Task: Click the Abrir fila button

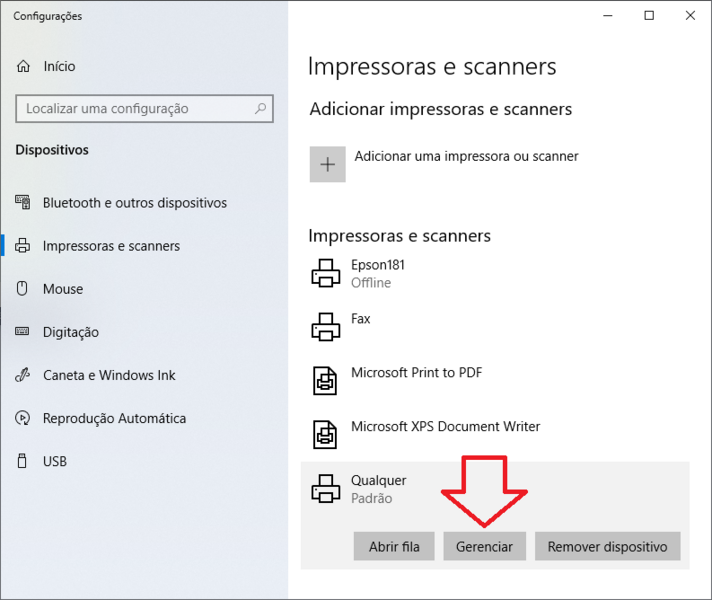Action: tap(394, 546)
